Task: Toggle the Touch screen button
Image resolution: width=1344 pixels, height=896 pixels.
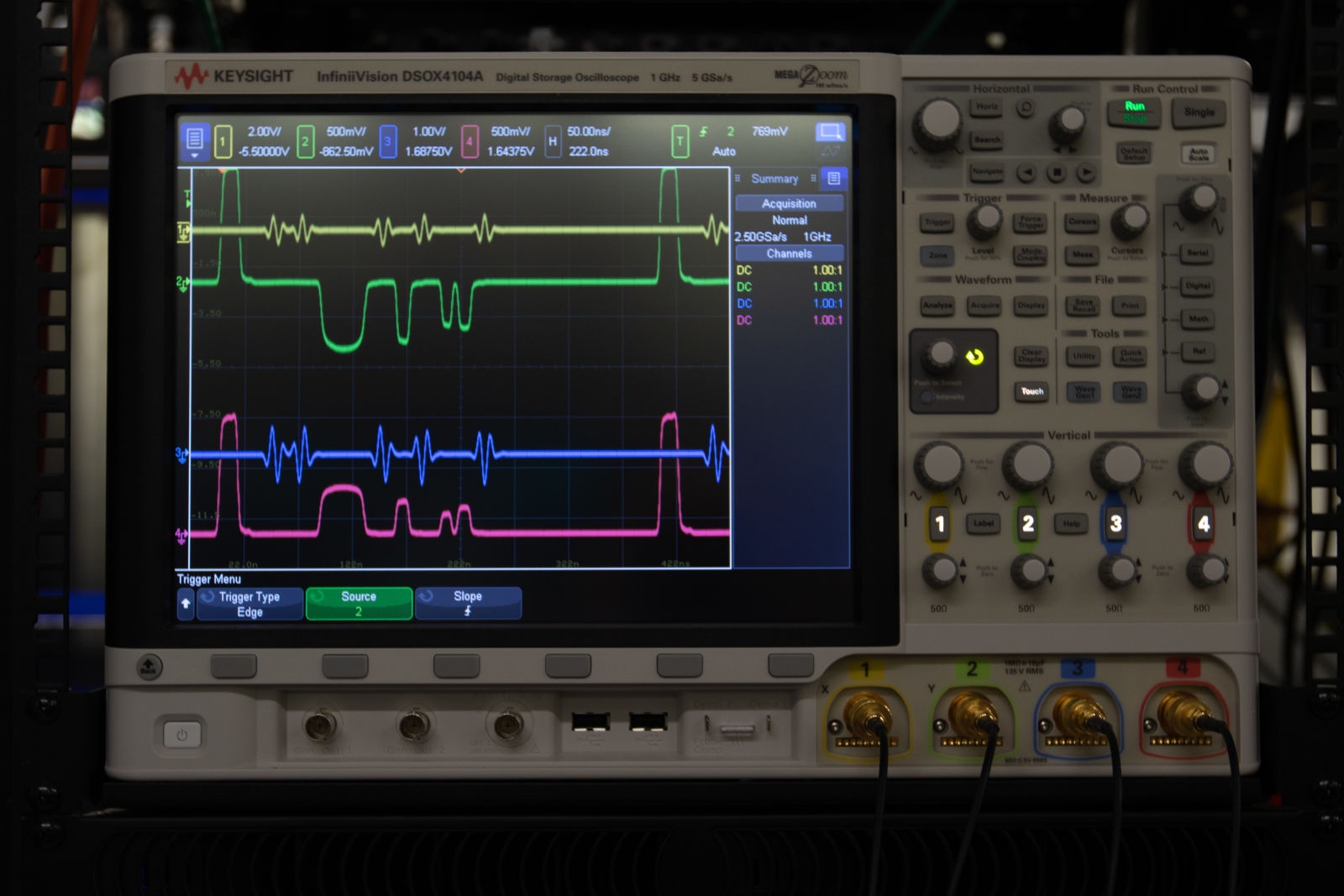Action: tap(1032, 391)
